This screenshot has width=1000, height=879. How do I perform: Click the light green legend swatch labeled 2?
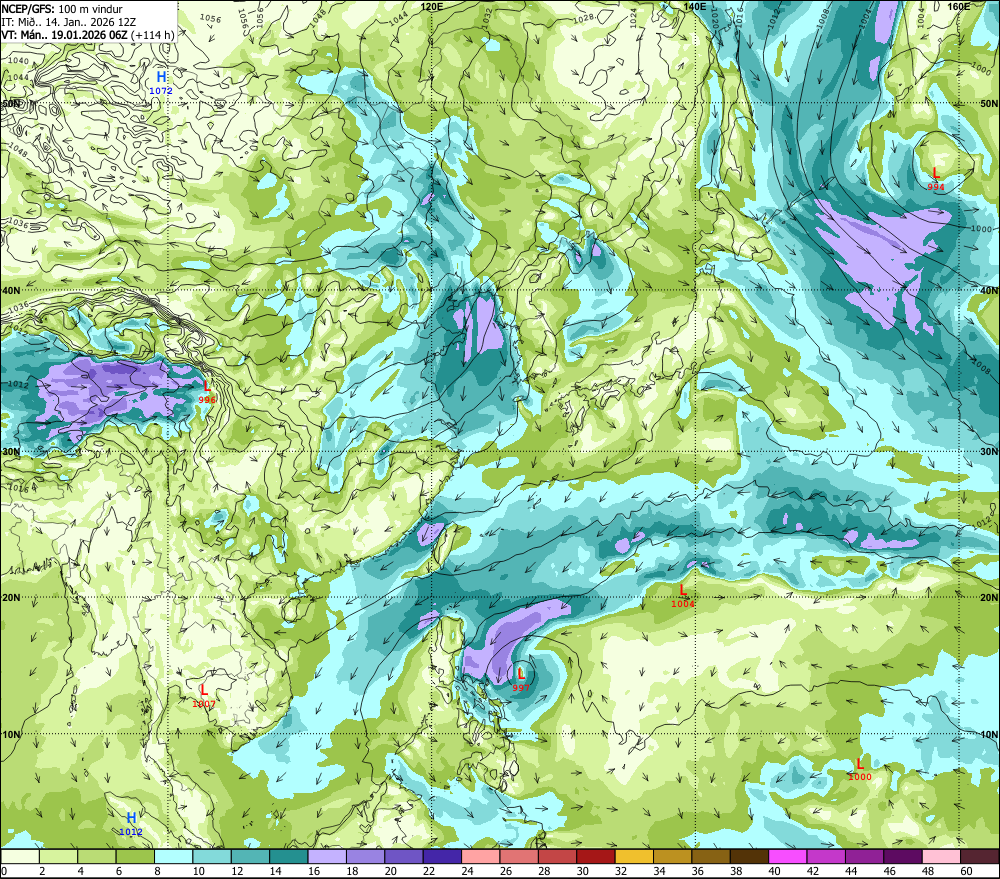click(x=58, y=857)
